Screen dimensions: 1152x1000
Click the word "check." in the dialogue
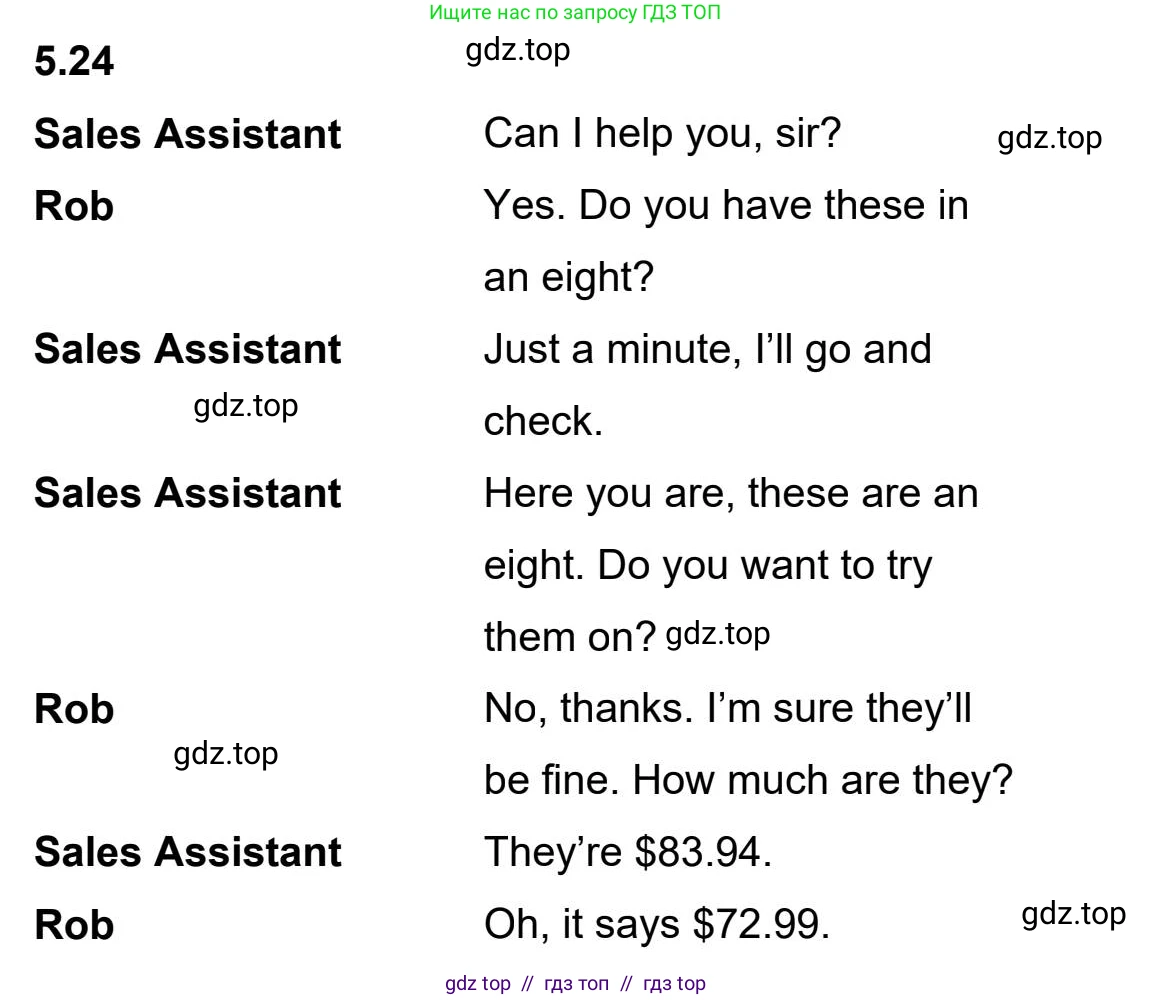(543, 421)
